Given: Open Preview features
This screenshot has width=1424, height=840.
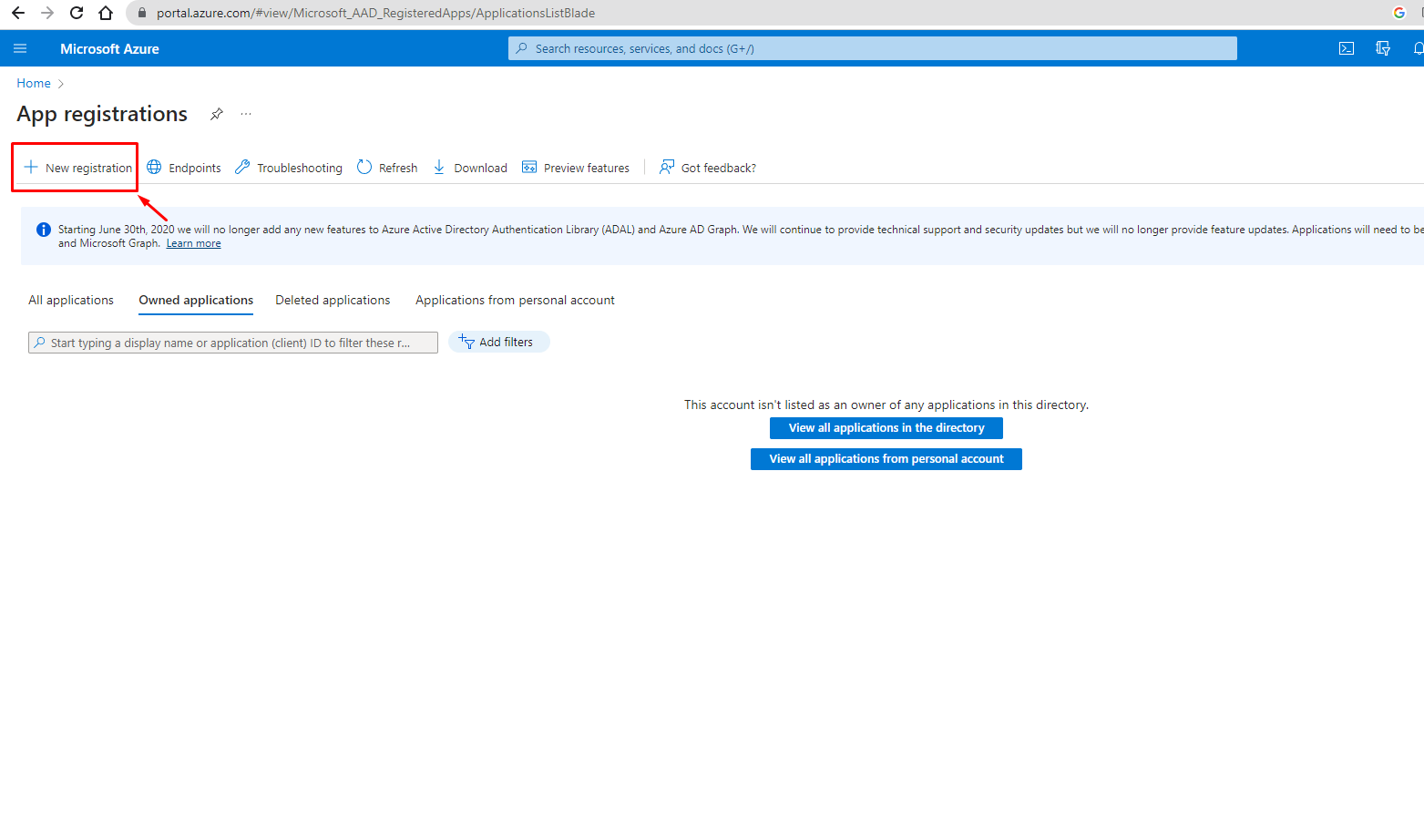Looking at the screenshot, I should click(576, 168).
